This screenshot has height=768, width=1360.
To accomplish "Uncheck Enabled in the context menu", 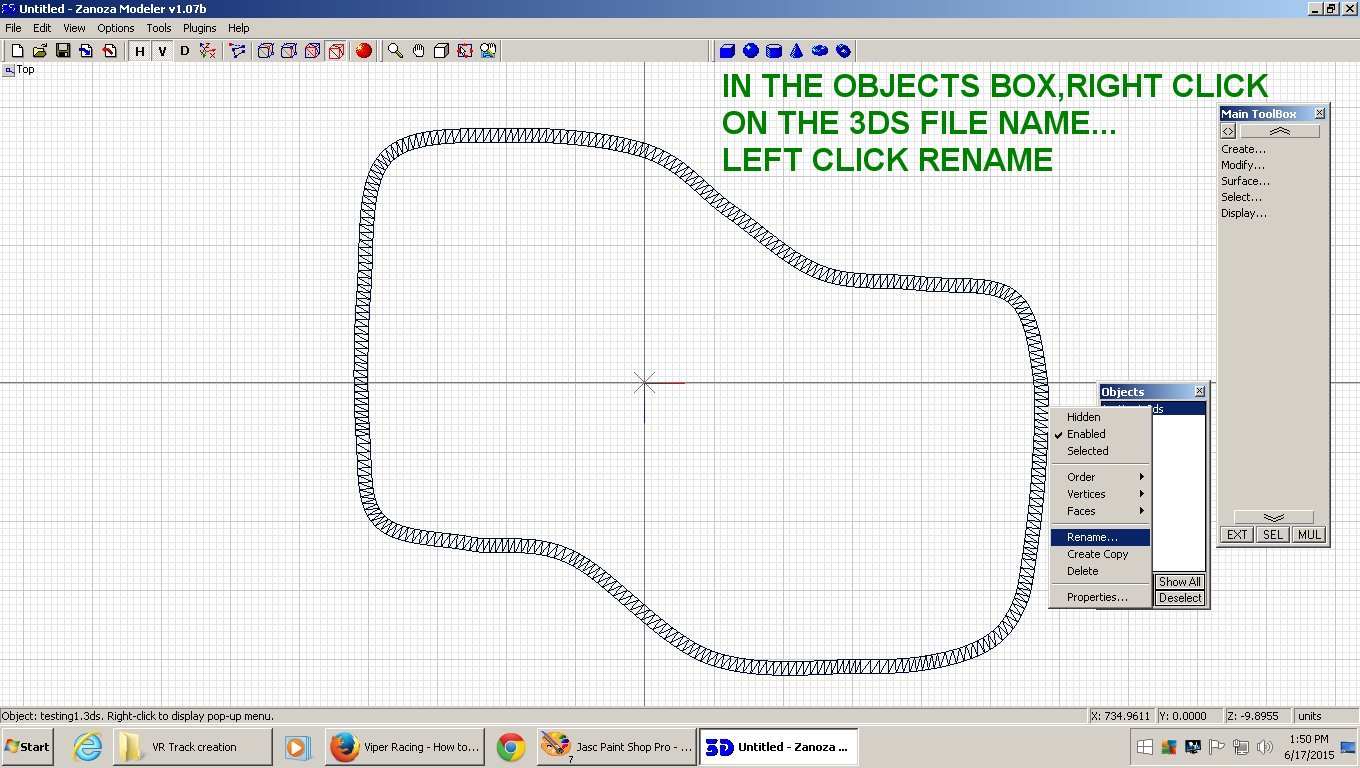I will point(1101,434).
